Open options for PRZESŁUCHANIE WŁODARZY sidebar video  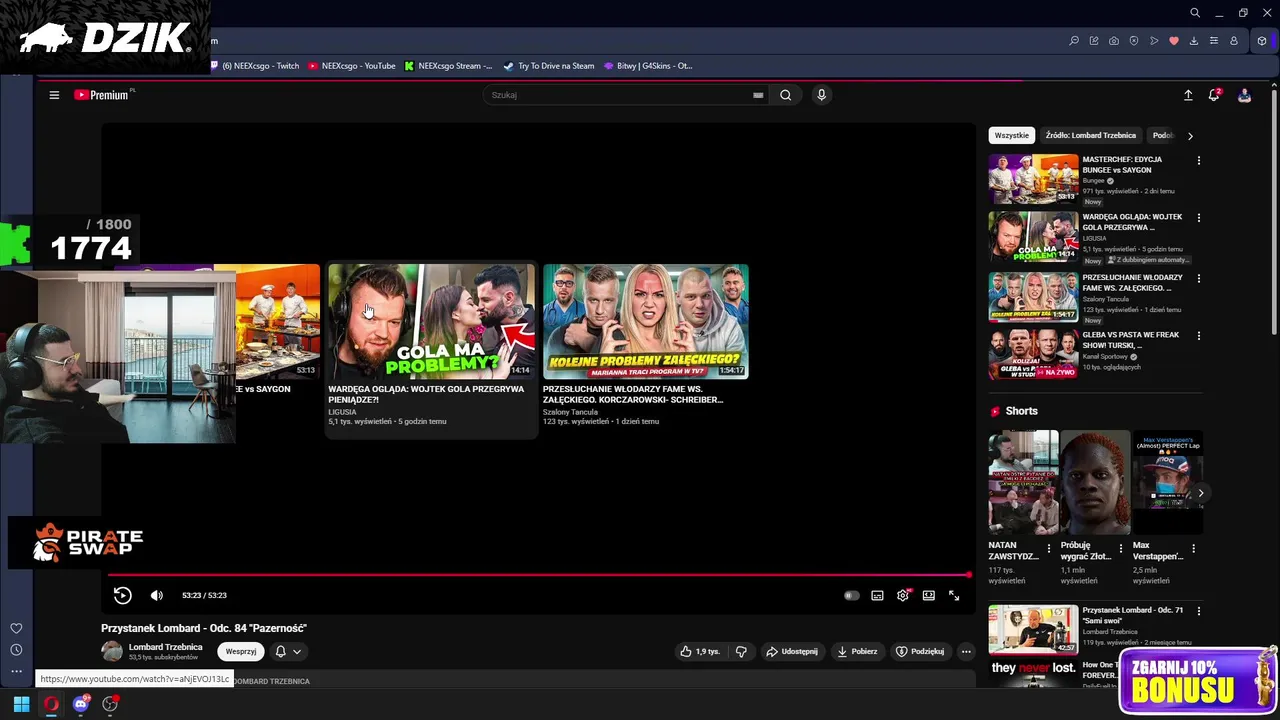pyautogui.click(x=1198, y=278)
